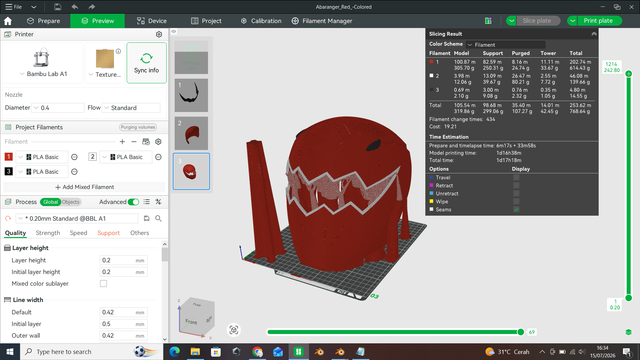
Task: Open Flow Standard dropdown
Action: click(131, 108)
